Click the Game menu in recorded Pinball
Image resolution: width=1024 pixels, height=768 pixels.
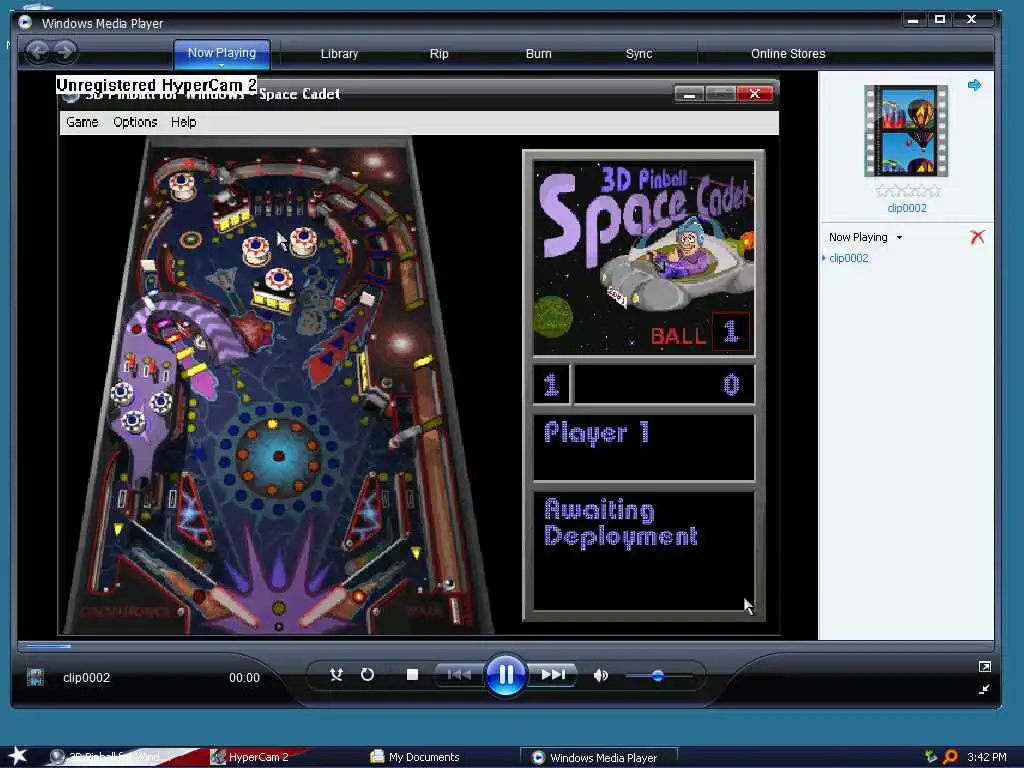[x=82, y=122]
